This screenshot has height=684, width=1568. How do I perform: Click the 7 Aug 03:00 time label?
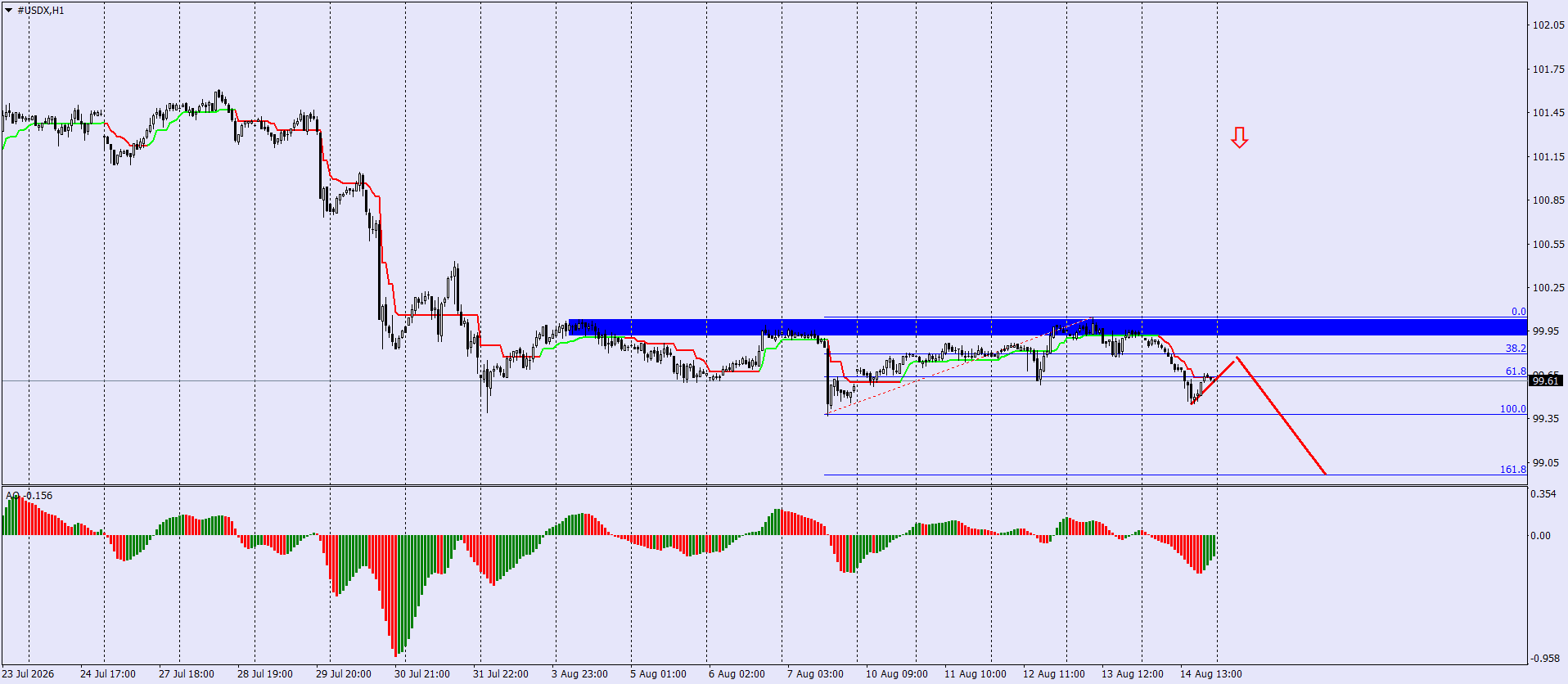pos(815,674)
